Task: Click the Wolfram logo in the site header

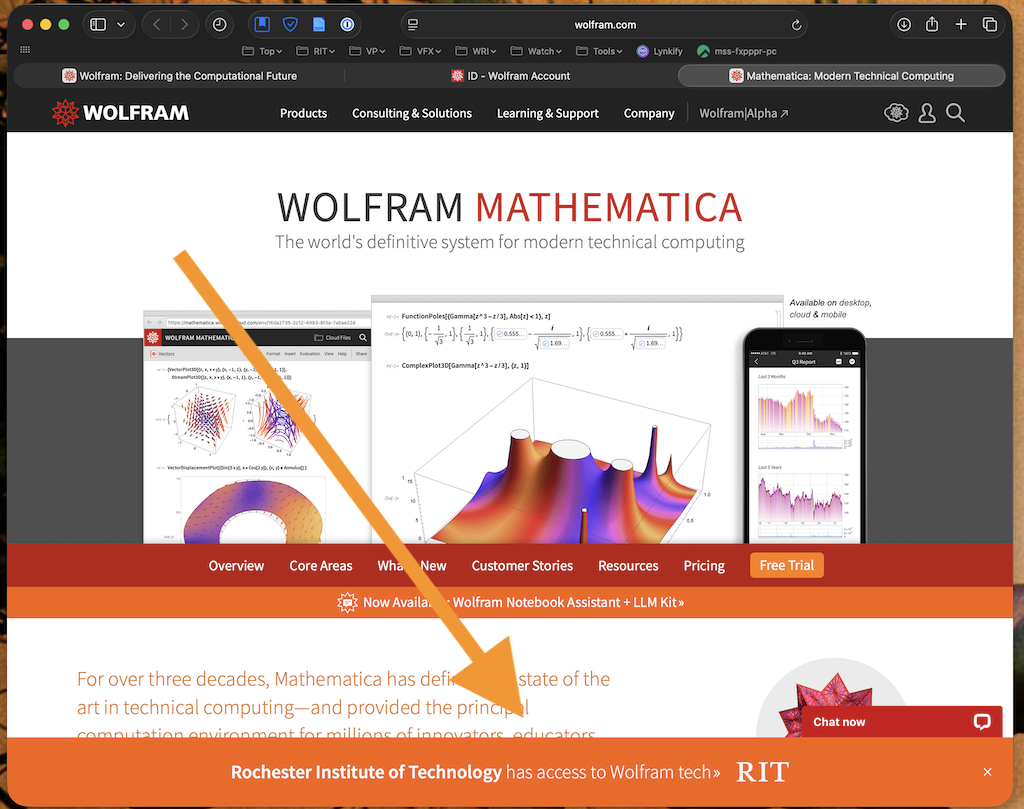Action: point(120,113)
